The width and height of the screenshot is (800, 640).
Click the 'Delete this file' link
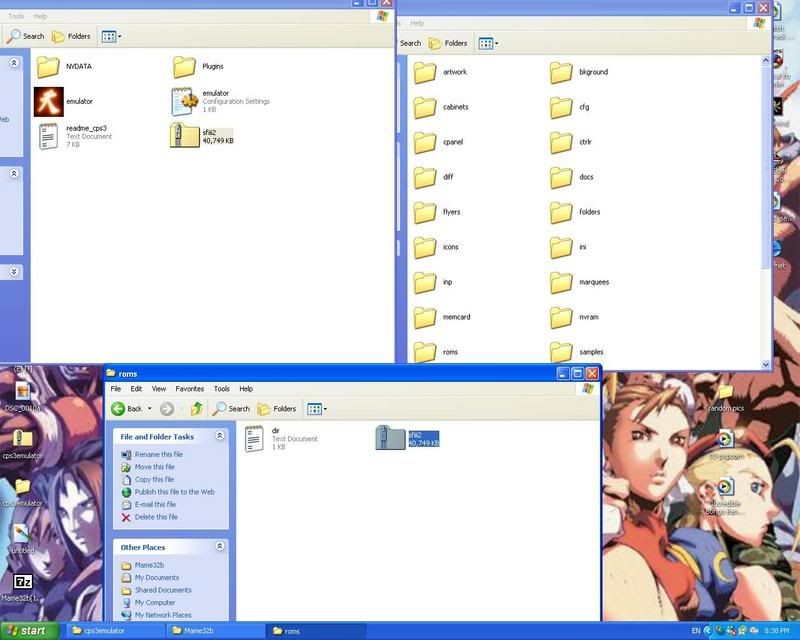click(x=156, y=517)
